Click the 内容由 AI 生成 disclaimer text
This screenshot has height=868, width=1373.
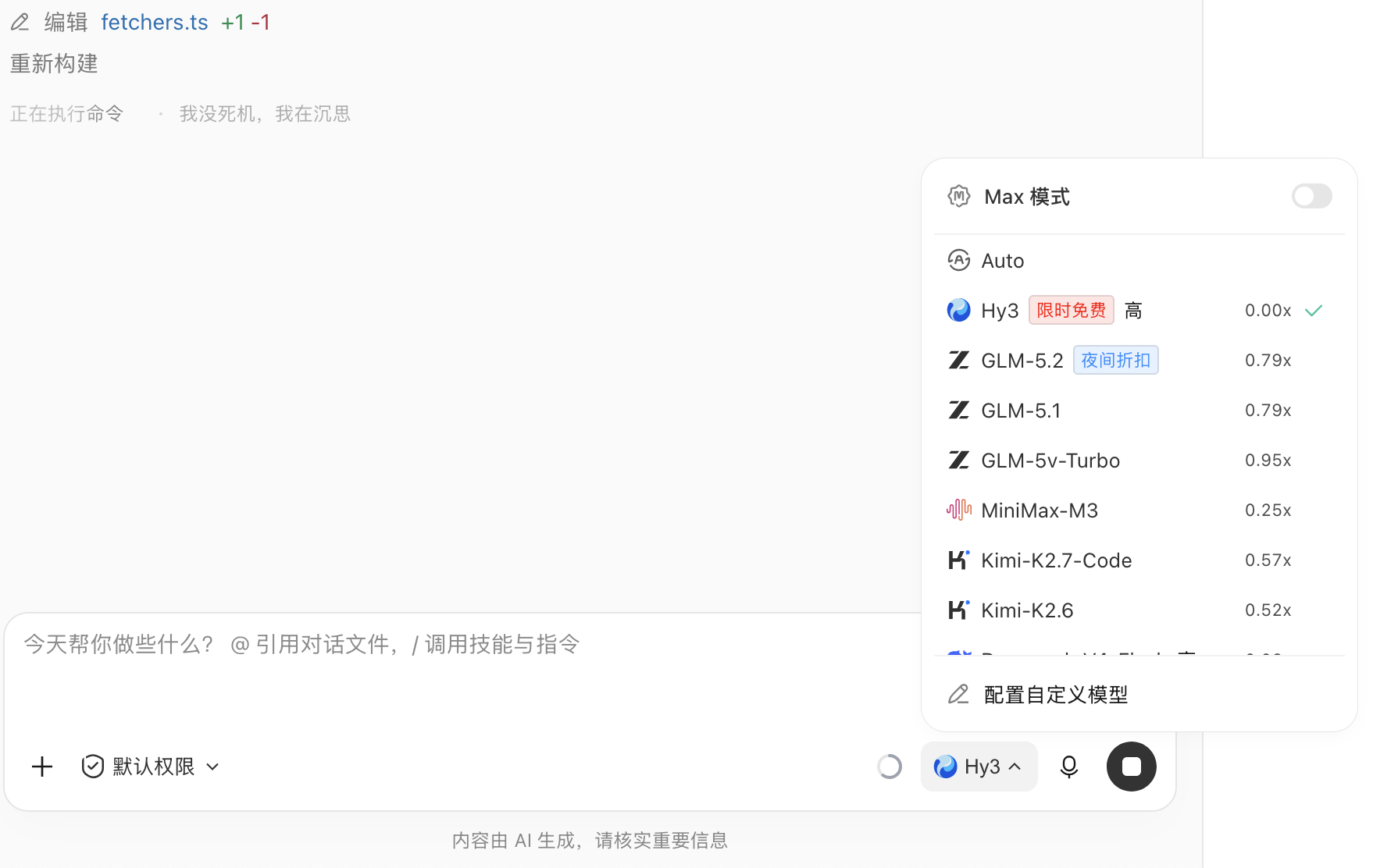click(590, 841)
